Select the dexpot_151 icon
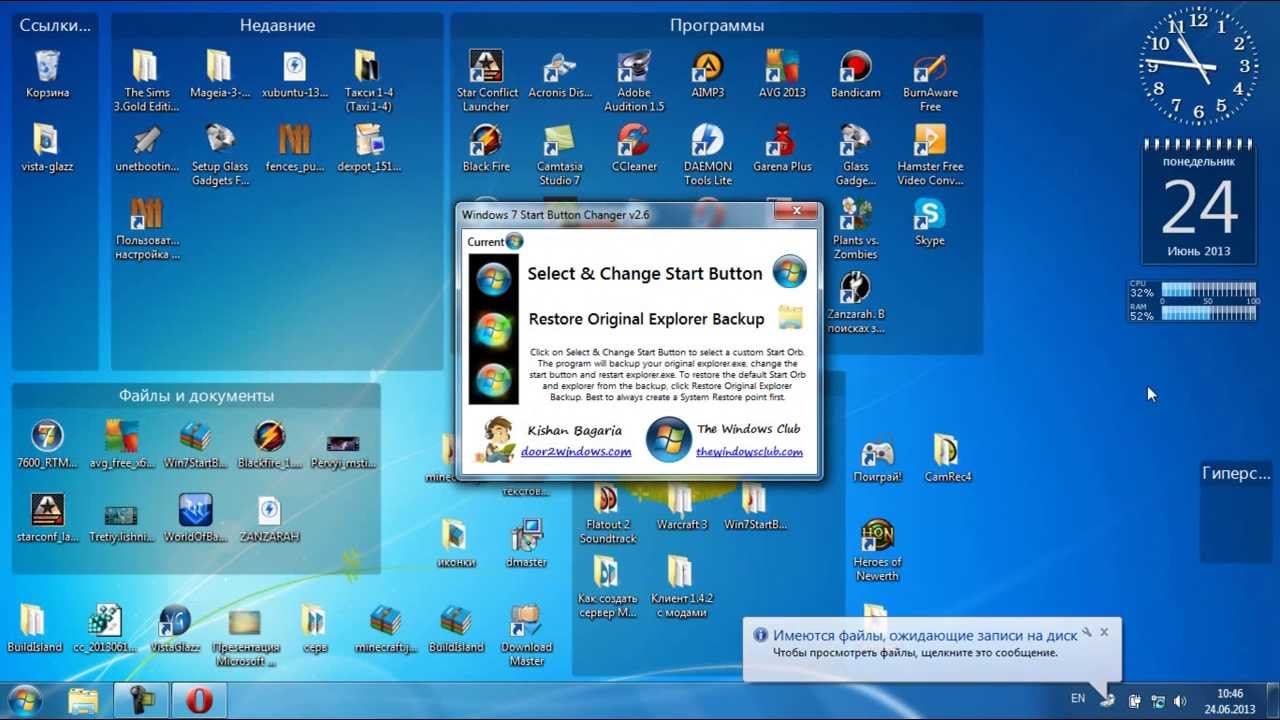1280x720 pixels. [369, 148]
